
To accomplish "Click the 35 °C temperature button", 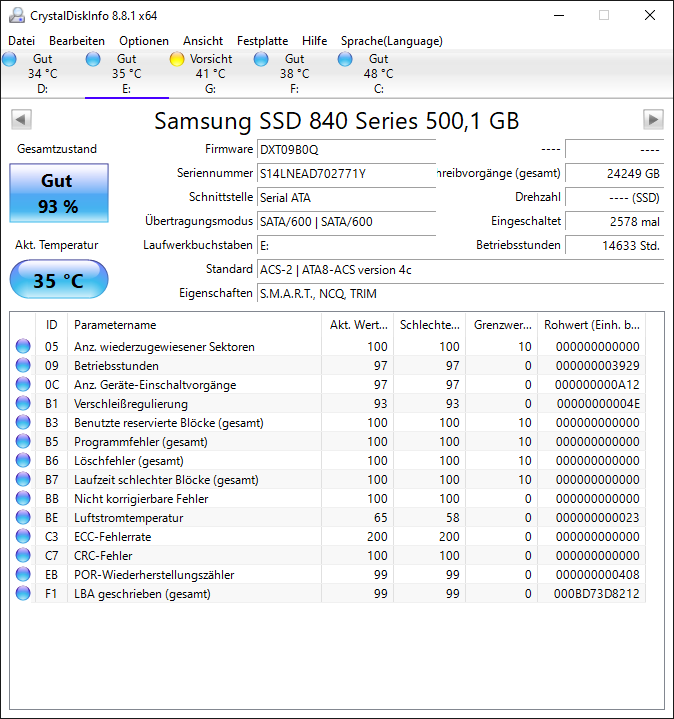I will (59, 279).
